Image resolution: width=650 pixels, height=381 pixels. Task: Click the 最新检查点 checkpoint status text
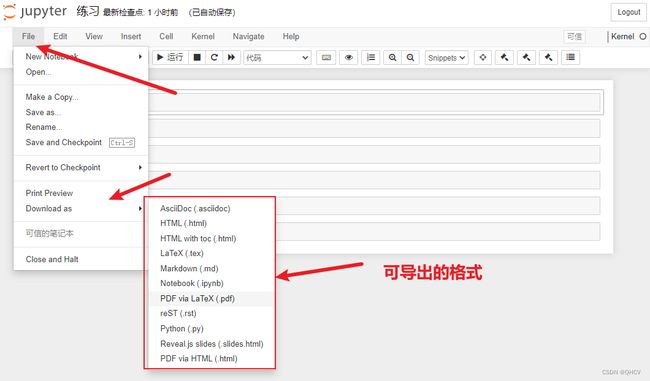pos(141,12)
